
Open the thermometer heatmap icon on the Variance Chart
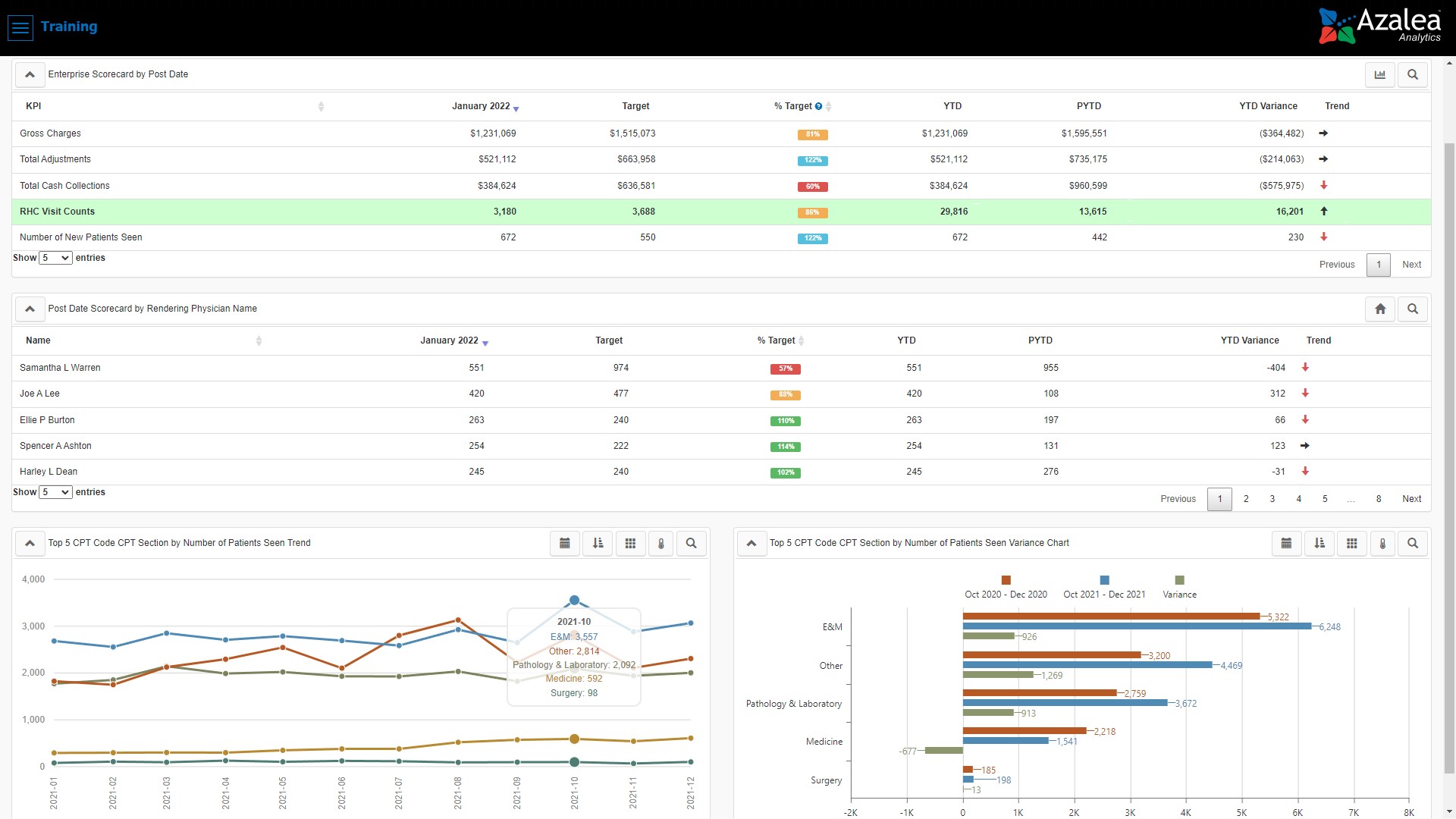coord(1382,543)
